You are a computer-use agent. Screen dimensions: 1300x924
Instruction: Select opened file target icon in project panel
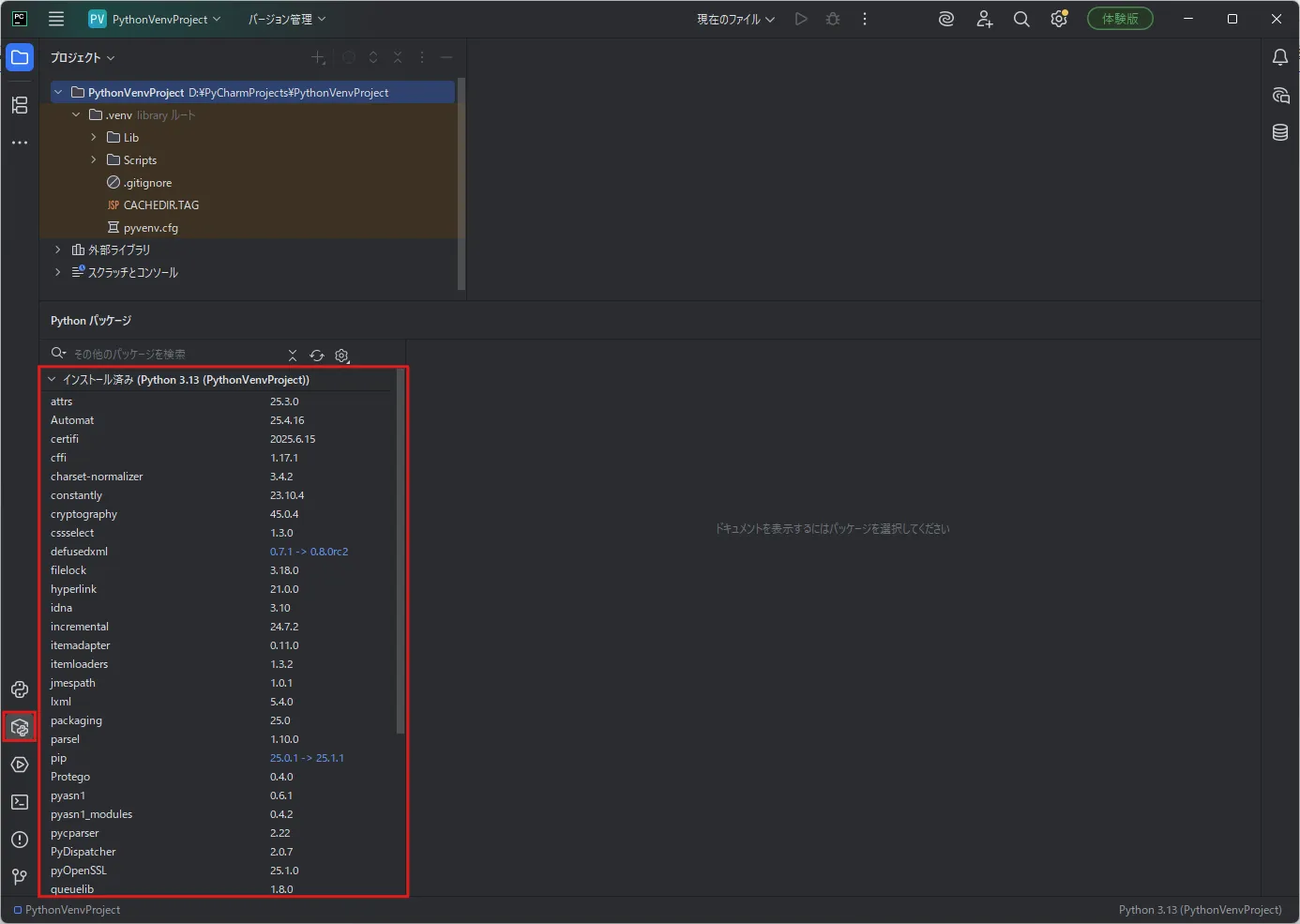349,57
